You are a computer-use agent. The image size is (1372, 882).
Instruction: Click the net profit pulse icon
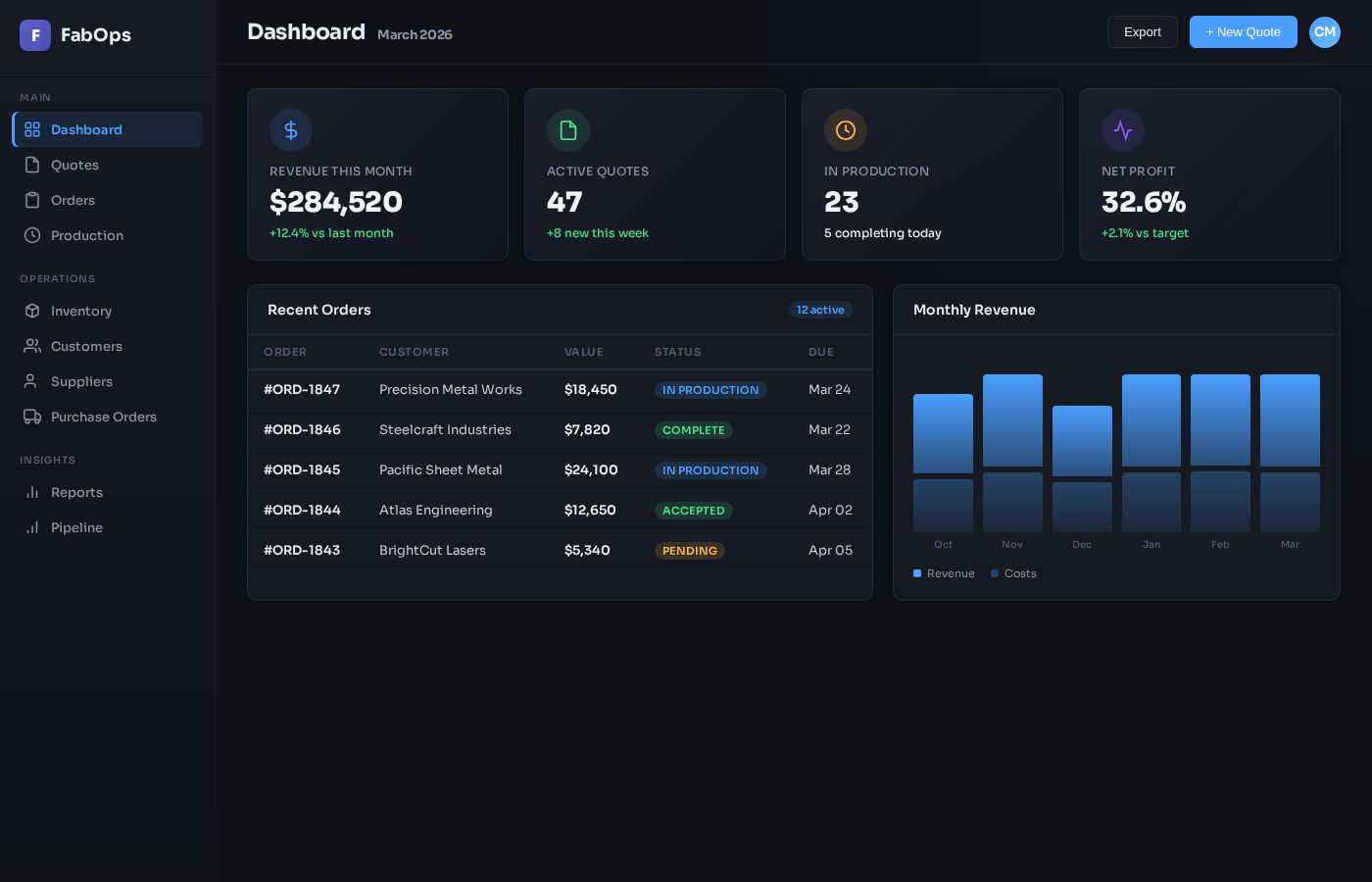(x=1123, y=130)
